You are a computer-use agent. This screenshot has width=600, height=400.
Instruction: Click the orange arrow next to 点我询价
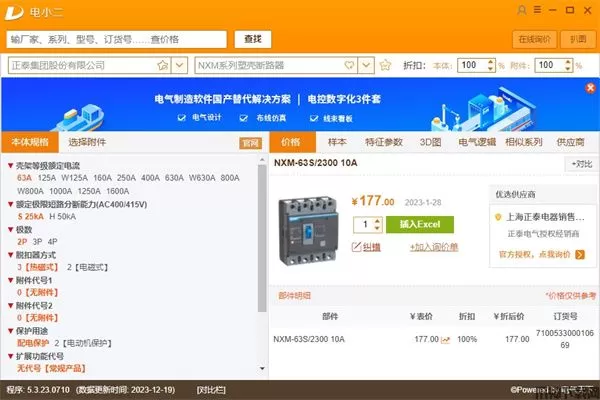point(580,255)
